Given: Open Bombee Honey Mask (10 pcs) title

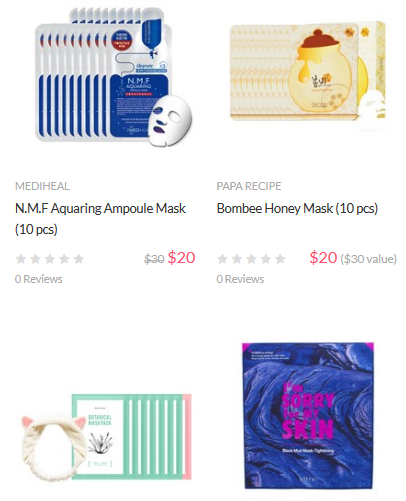Looking at the screenshot, I should [297, 209].
